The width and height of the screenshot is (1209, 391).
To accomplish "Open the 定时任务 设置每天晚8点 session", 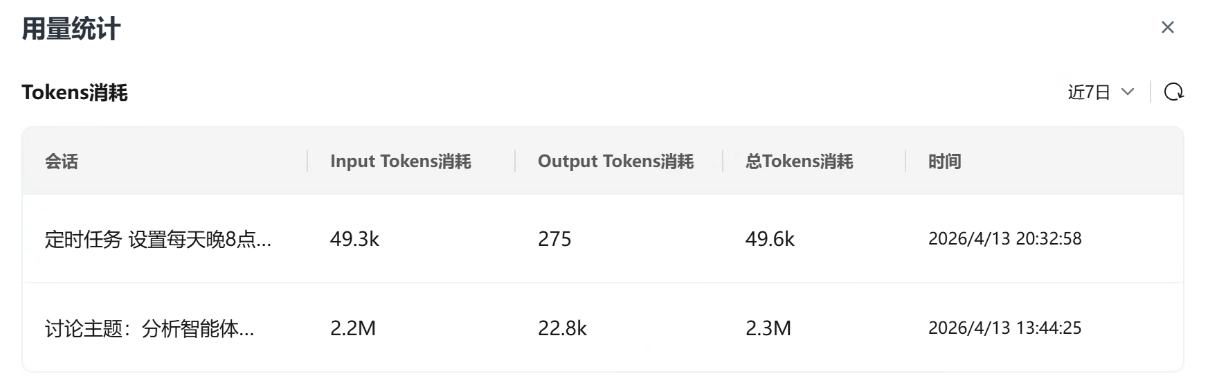I will (159, 239).
